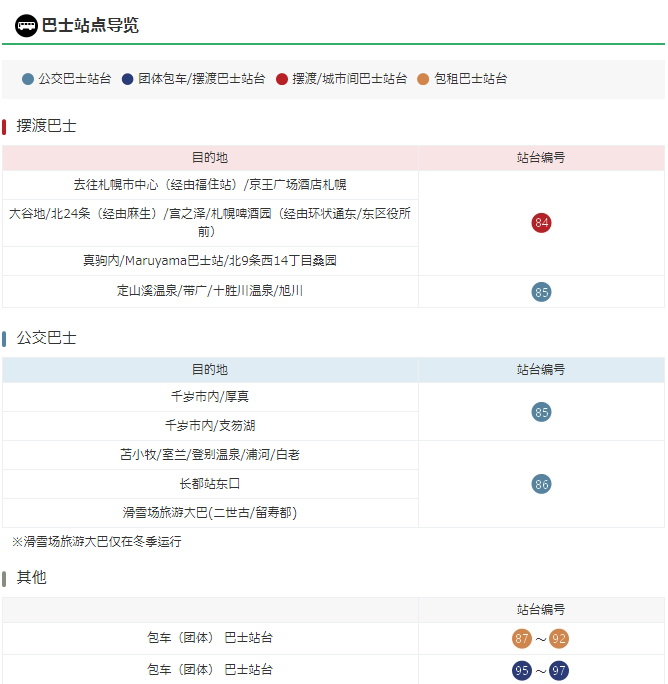Click the 摆渡巴士 section heading
This screenshot has height=684, width=668.
(46, 126)
